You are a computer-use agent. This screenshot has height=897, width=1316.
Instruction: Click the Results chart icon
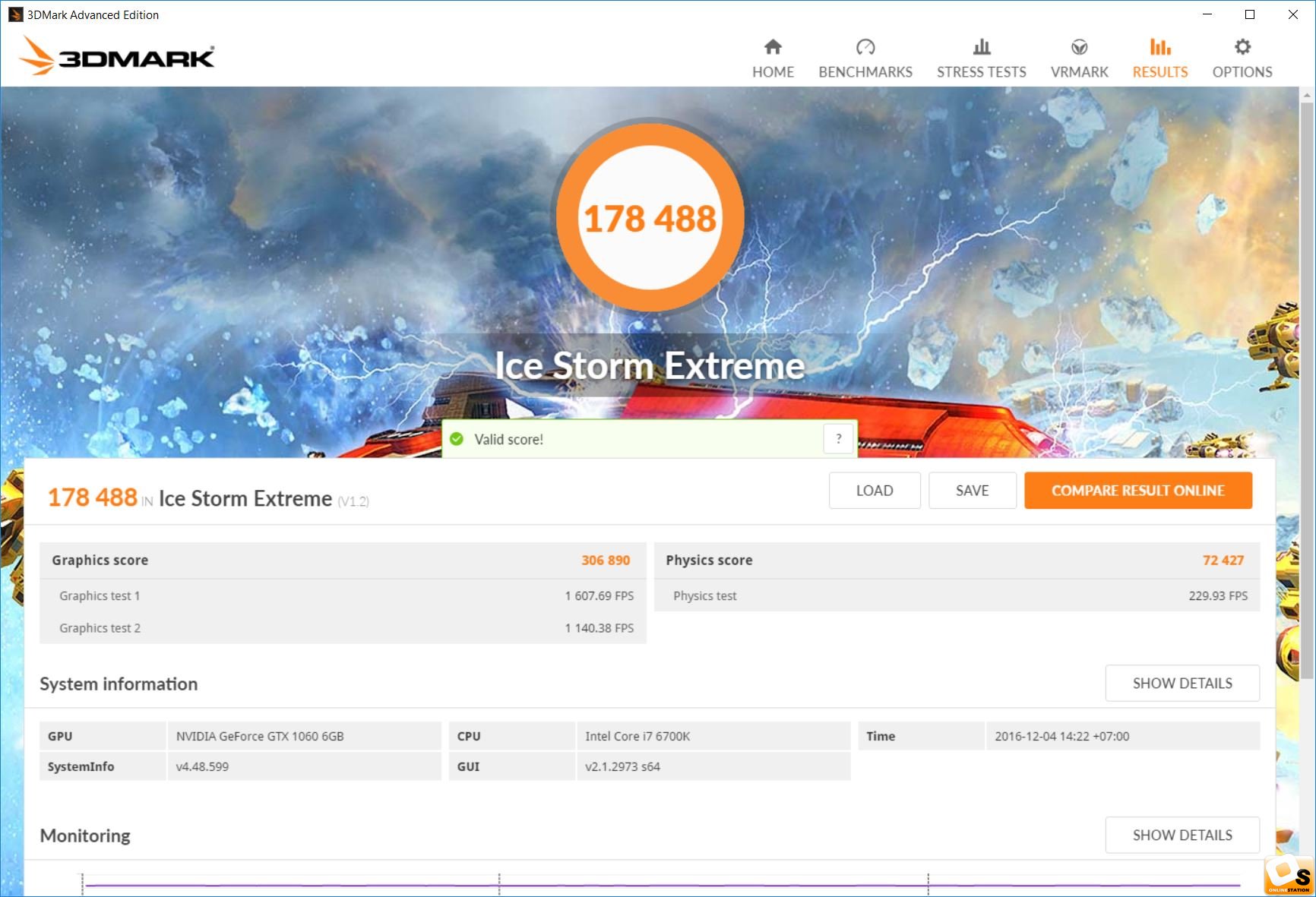[x=1159, y=47]
